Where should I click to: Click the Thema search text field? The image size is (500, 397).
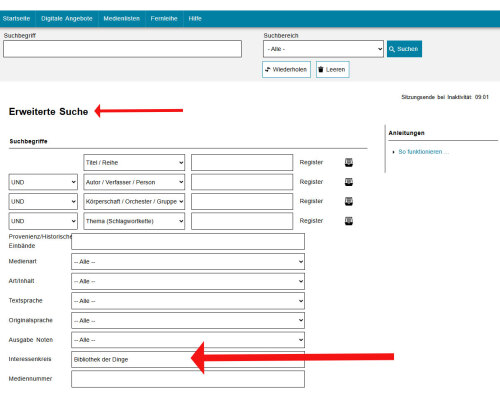pyautogui.click(x=242, y=221)
